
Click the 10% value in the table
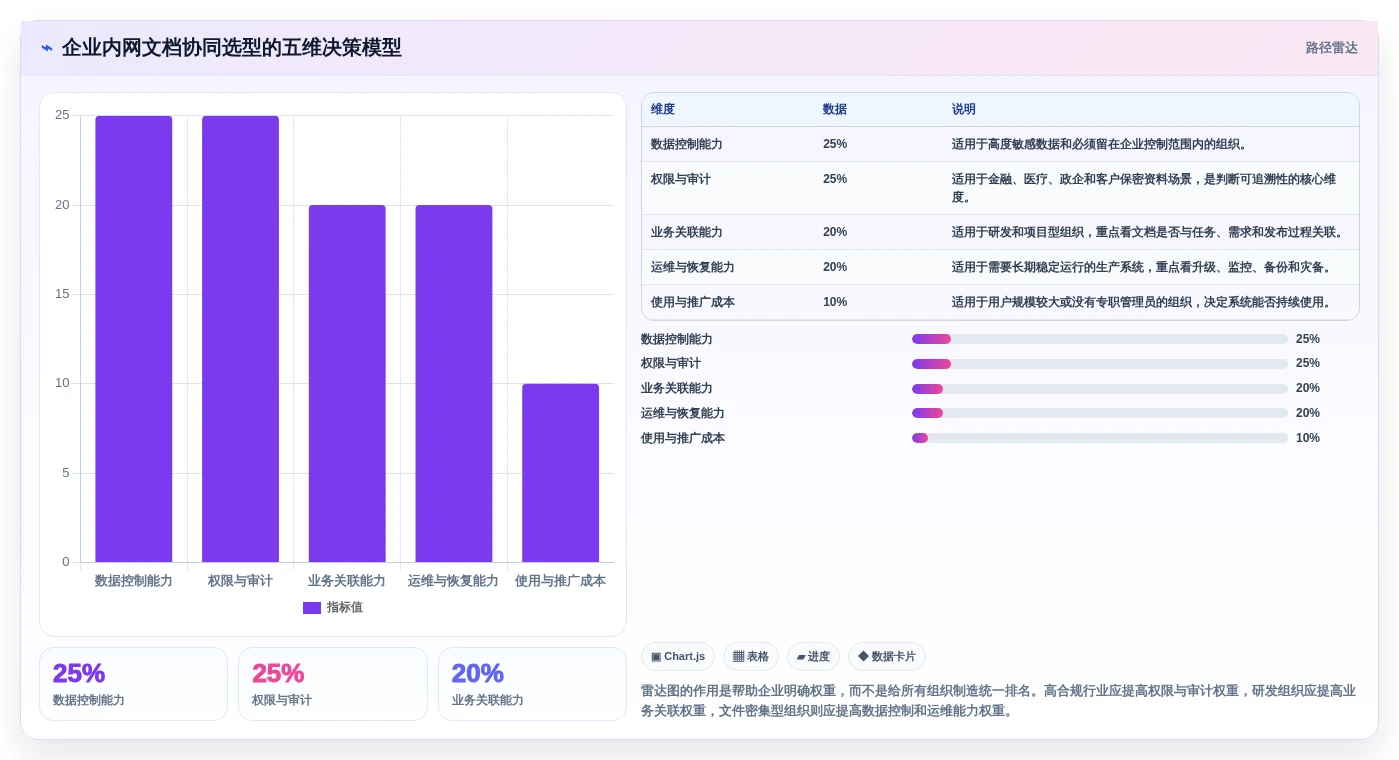[x=835, y=302]
